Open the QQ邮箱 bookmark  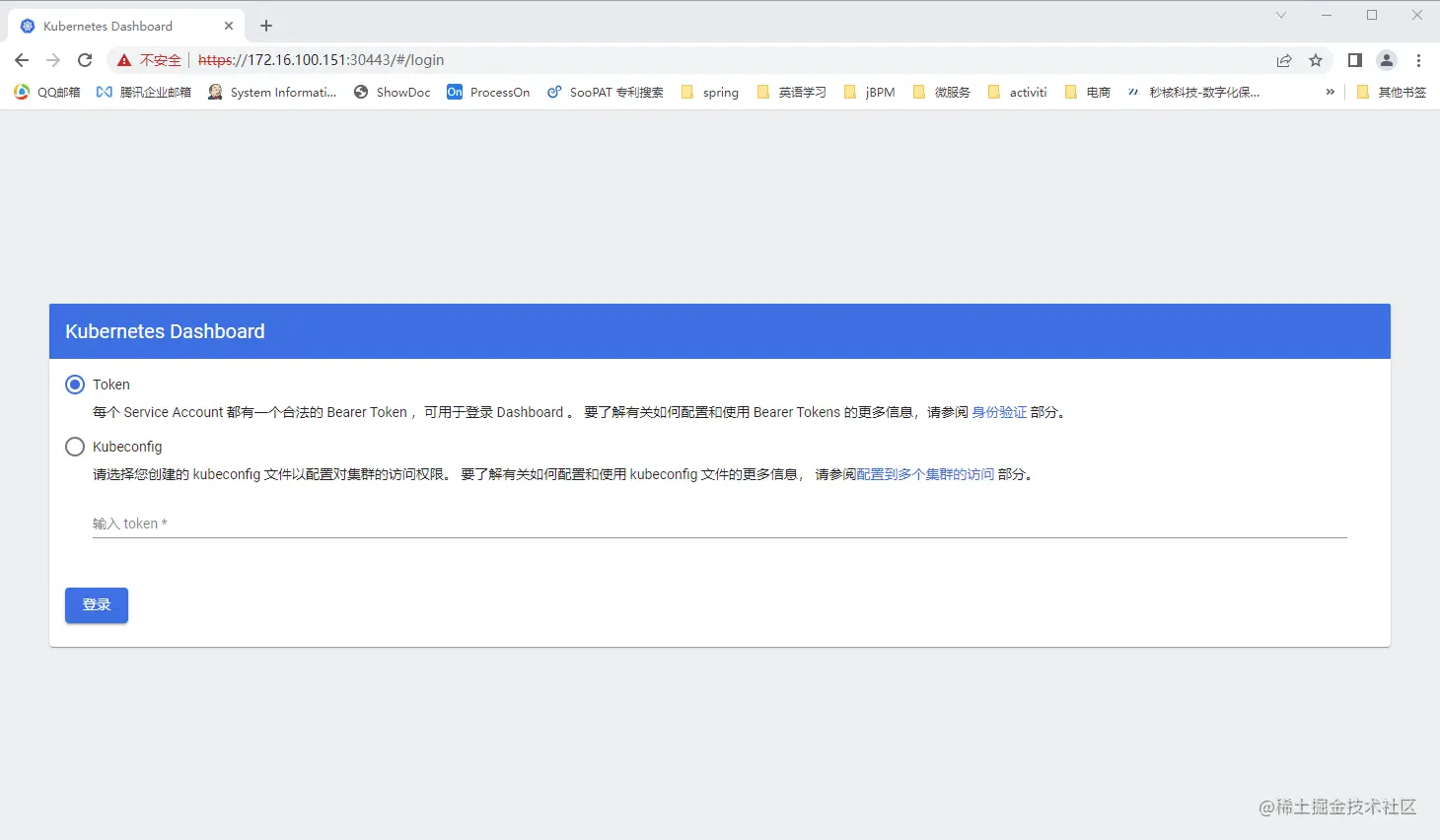(x=46, y=92)
